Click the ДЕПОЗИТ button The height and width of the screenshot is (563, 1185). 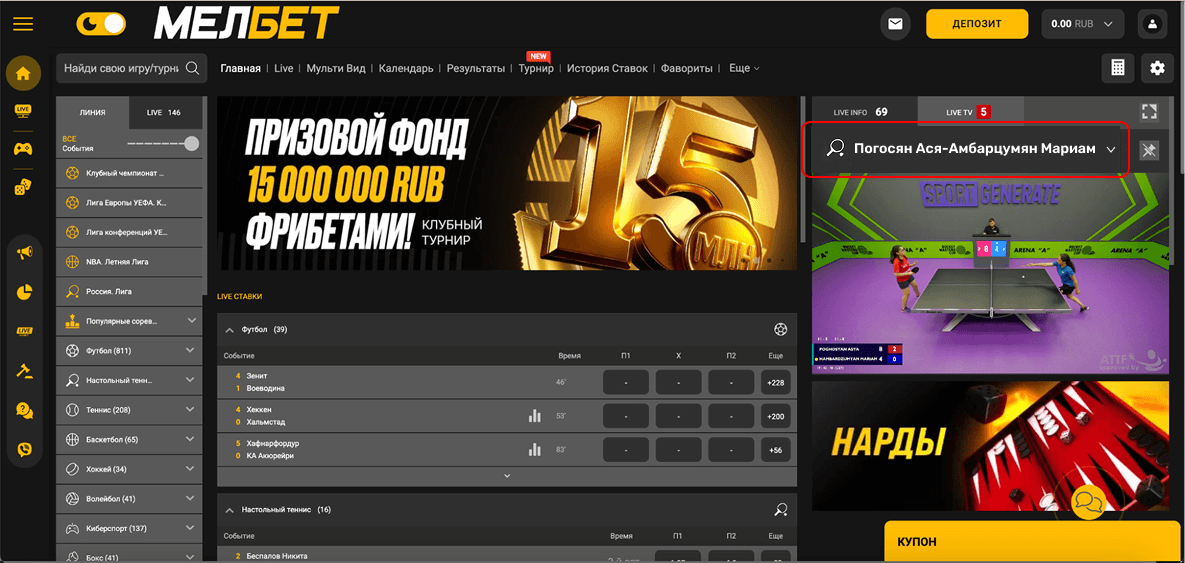(976, 24)
